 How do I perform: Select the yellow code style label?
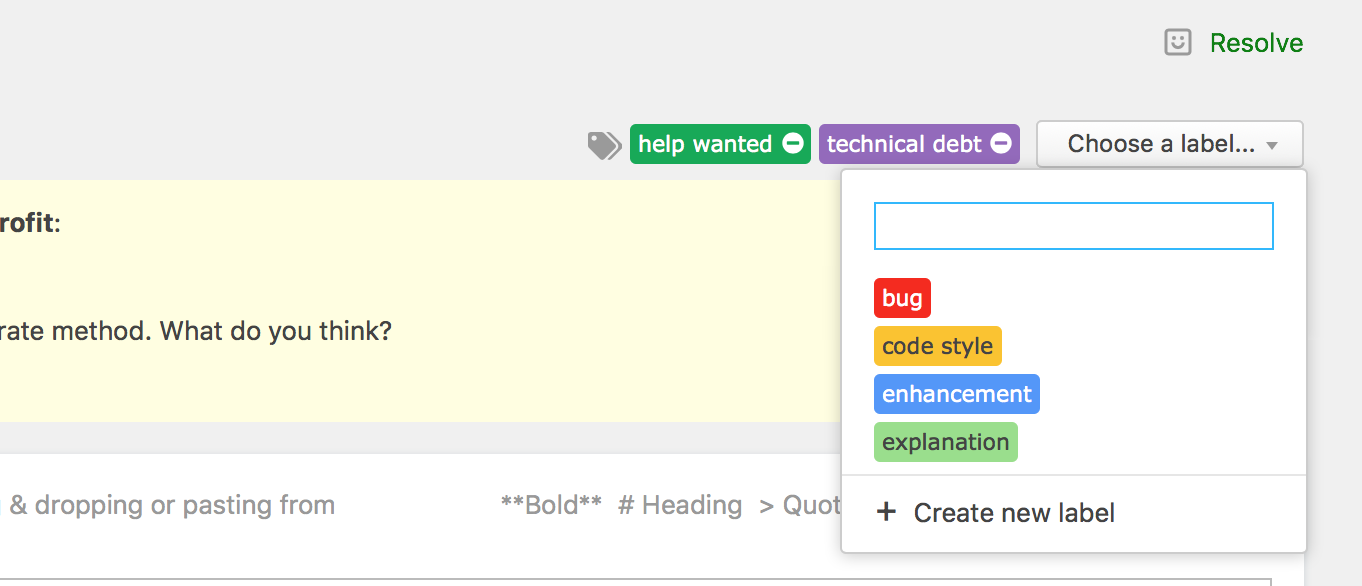point(937,346)
